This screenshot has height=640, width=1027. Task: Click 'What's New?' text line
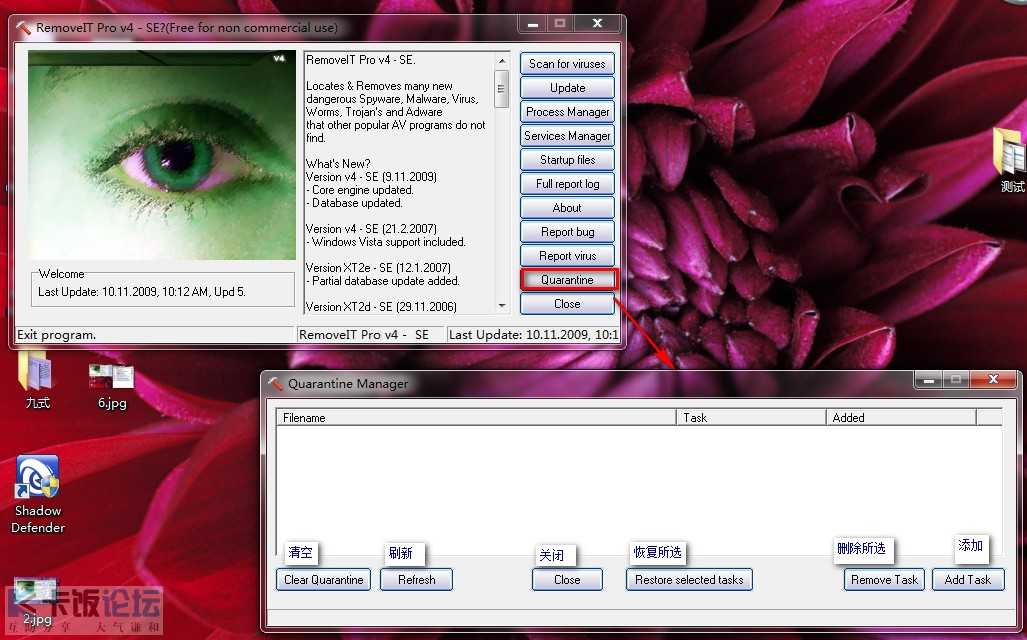tap(338, 164)
